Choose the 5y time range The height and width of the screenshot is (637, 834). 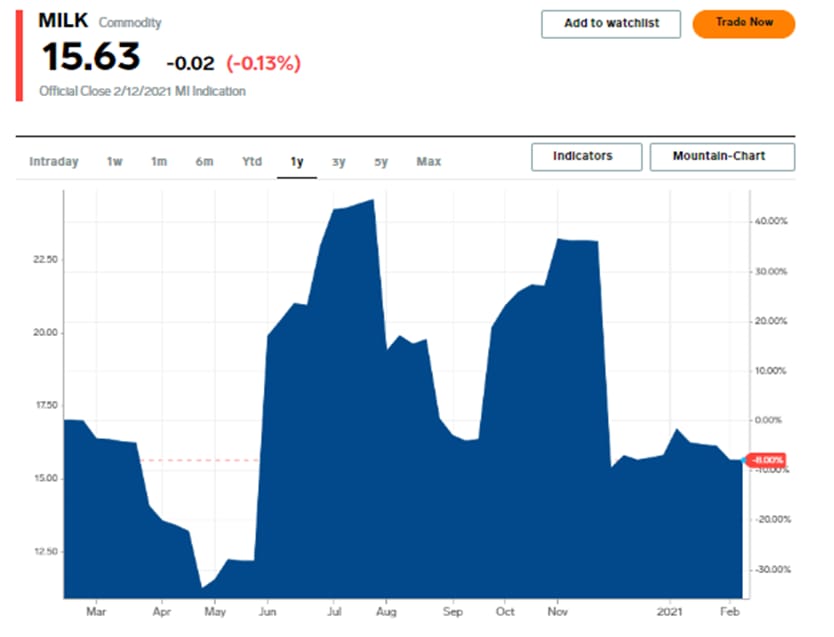[x=381, y=162]
